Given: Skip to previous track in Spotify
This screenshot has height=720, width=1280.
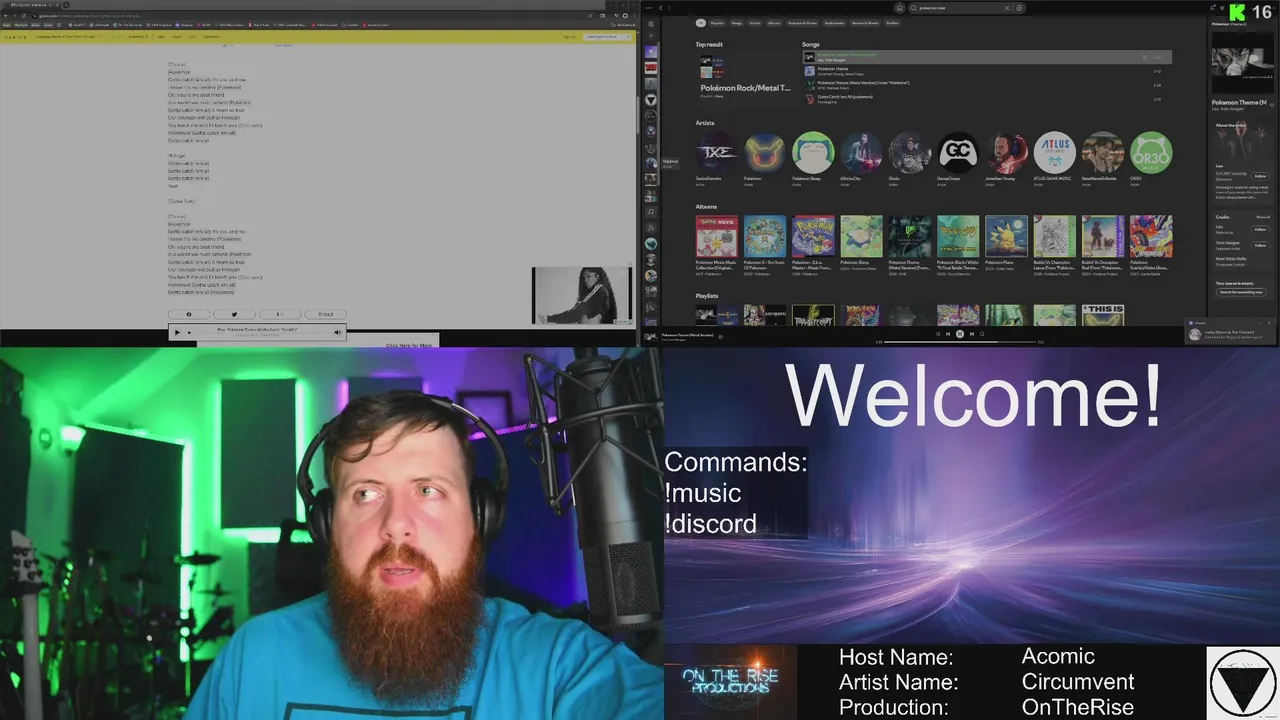Looking at the screenshot, I should click(948, 334).
